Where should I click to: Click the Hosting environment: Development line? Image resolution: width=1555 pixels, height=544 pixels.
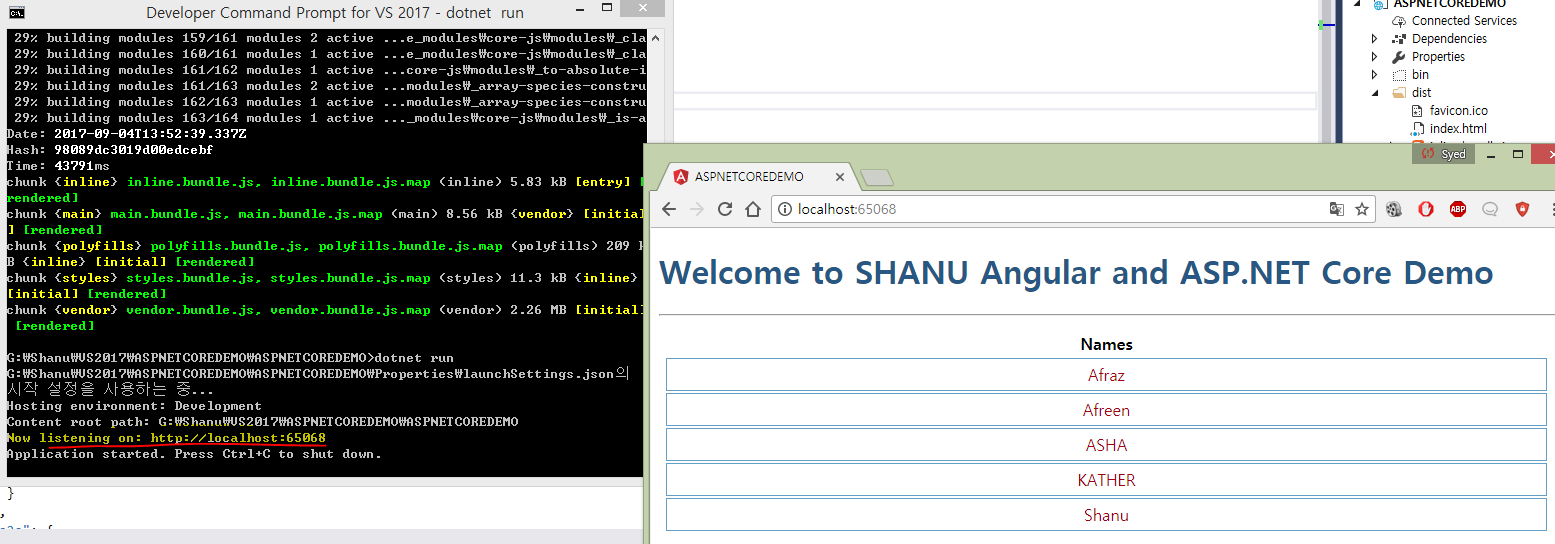[134, 406]
